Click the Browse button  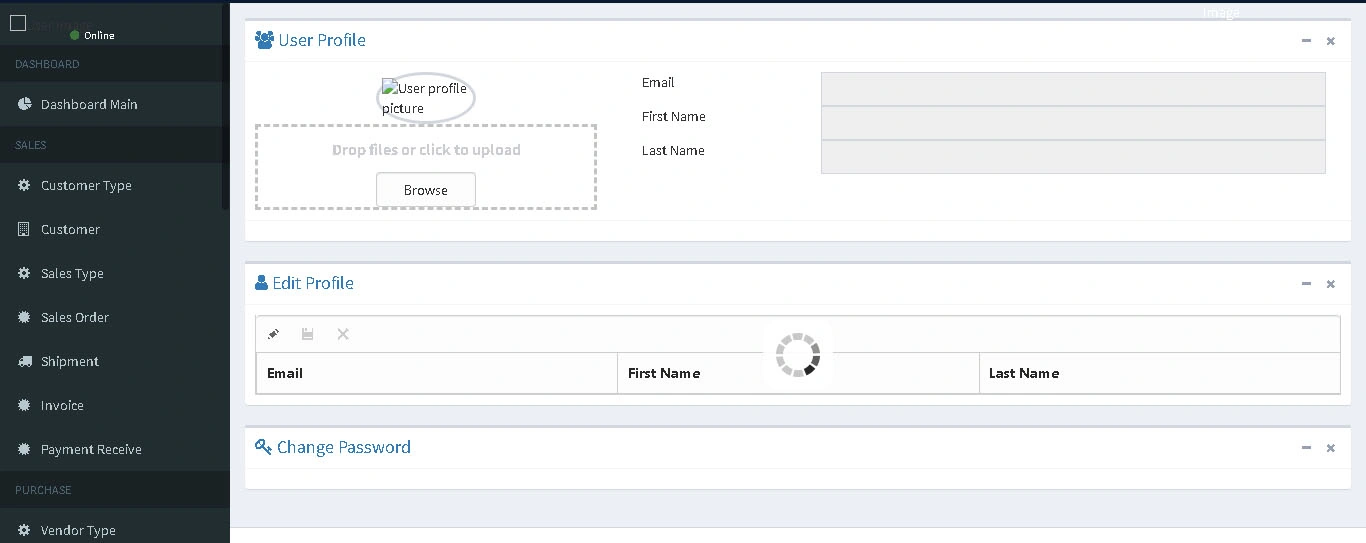(x=426, y=190)
